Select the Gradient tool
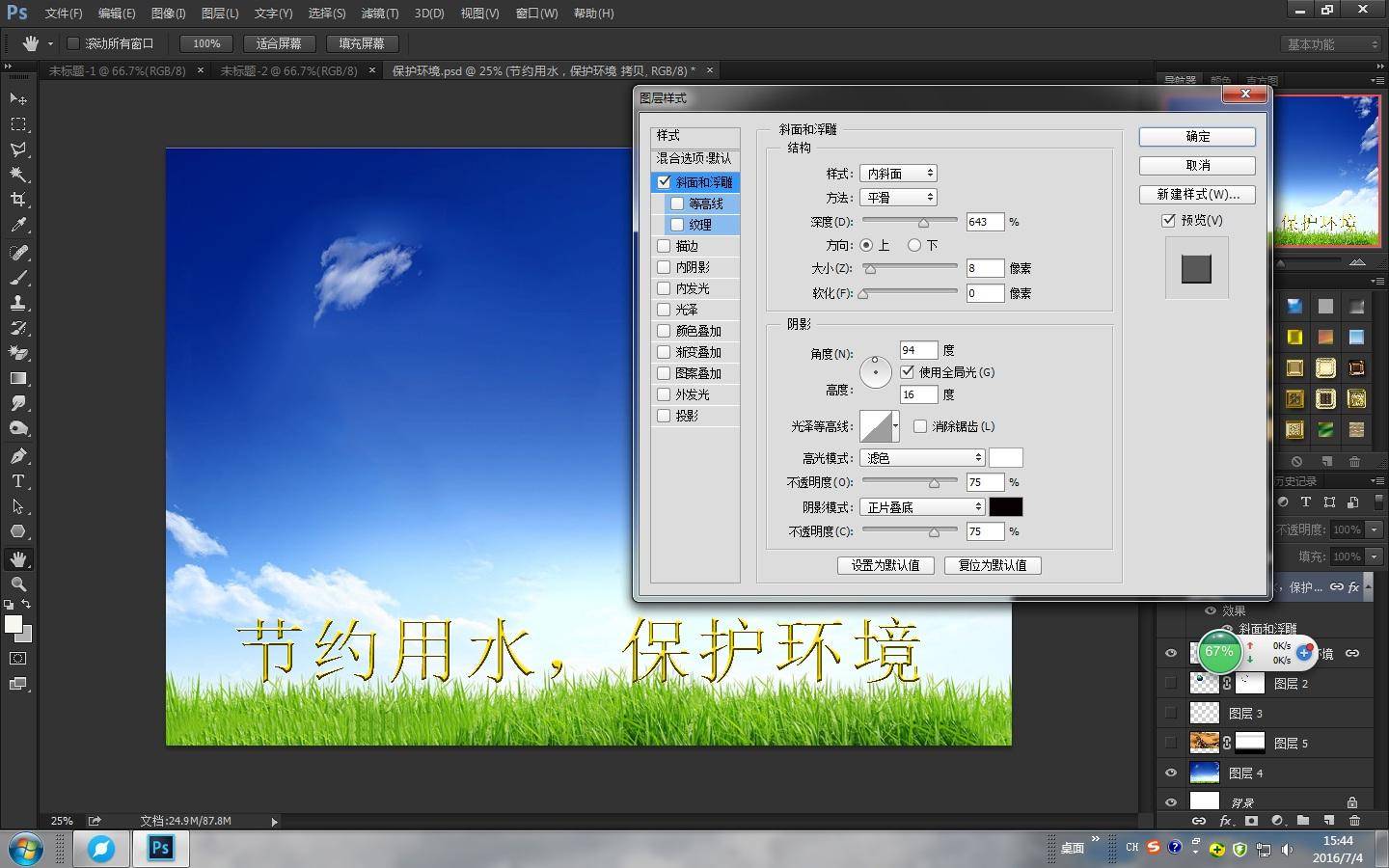This screenshot has width=1389, height=868. 18,378
